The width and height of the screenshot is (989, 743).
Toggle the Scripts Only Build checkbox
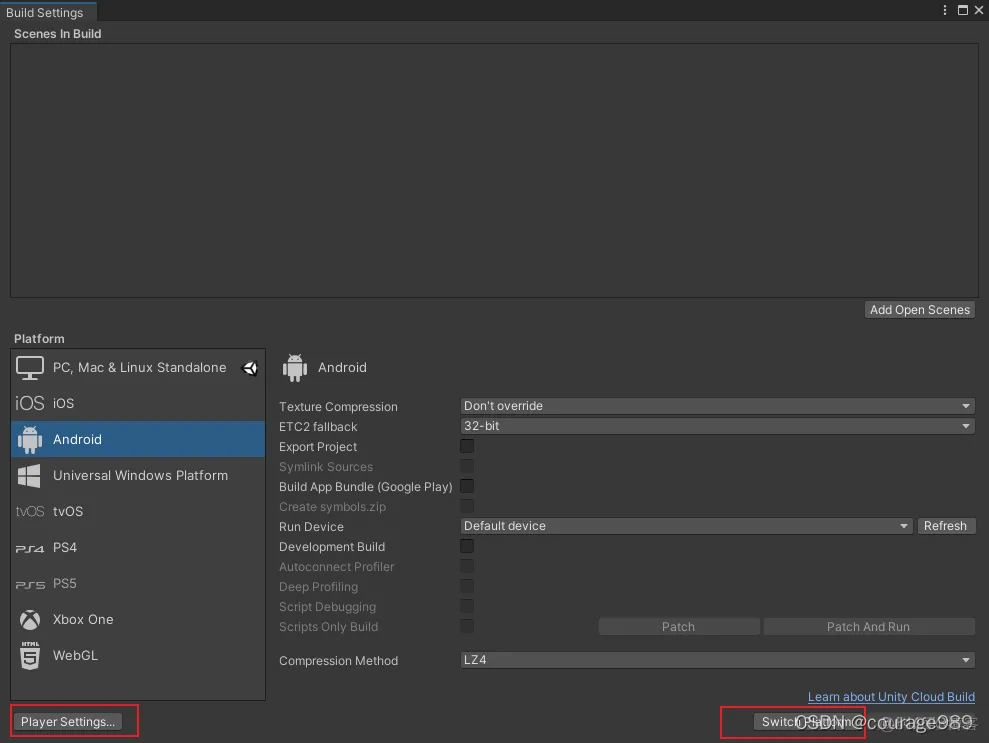click(467, 626)
